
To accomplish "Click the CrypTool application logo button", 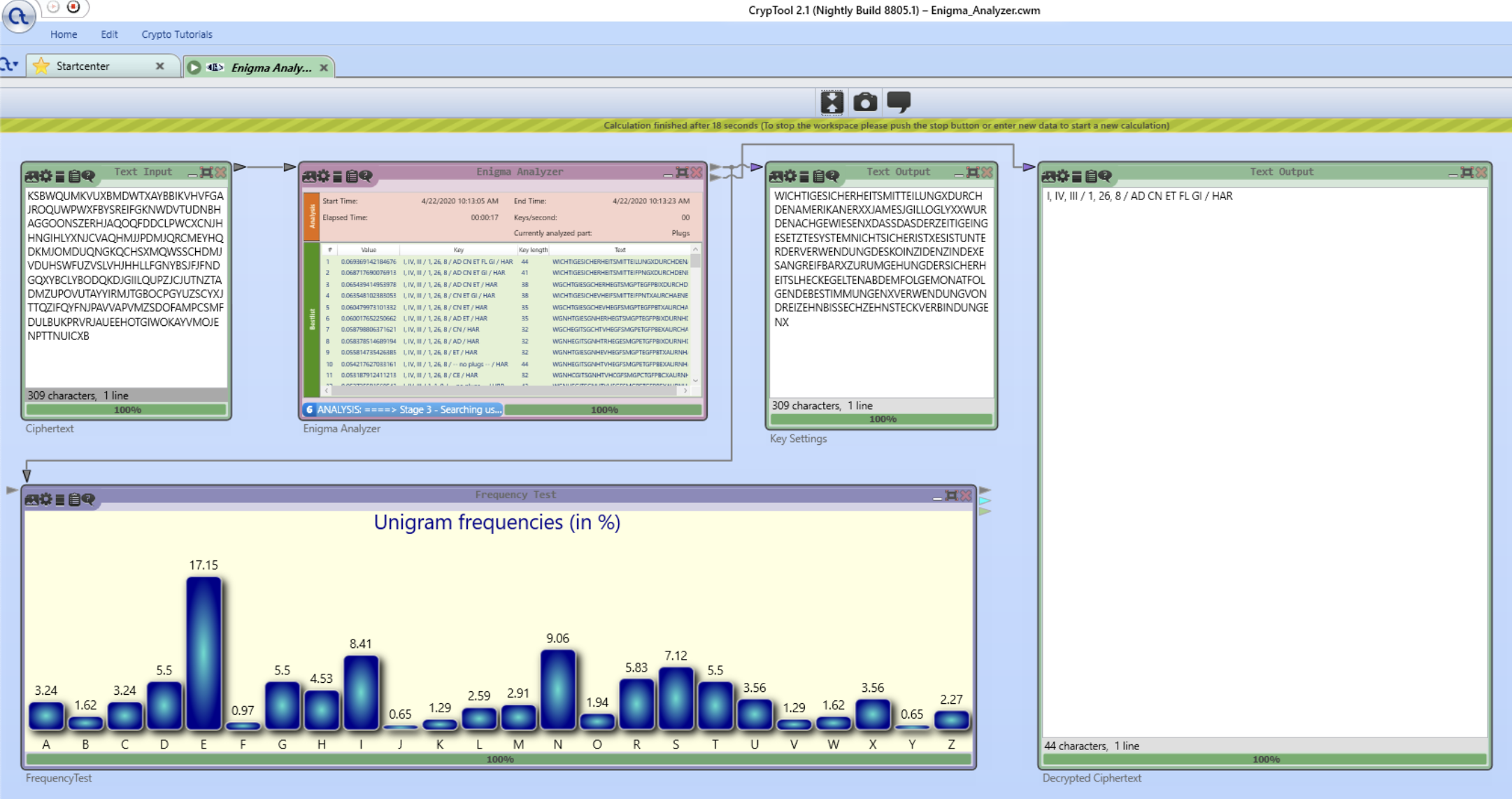I will [x=19, y=15].
